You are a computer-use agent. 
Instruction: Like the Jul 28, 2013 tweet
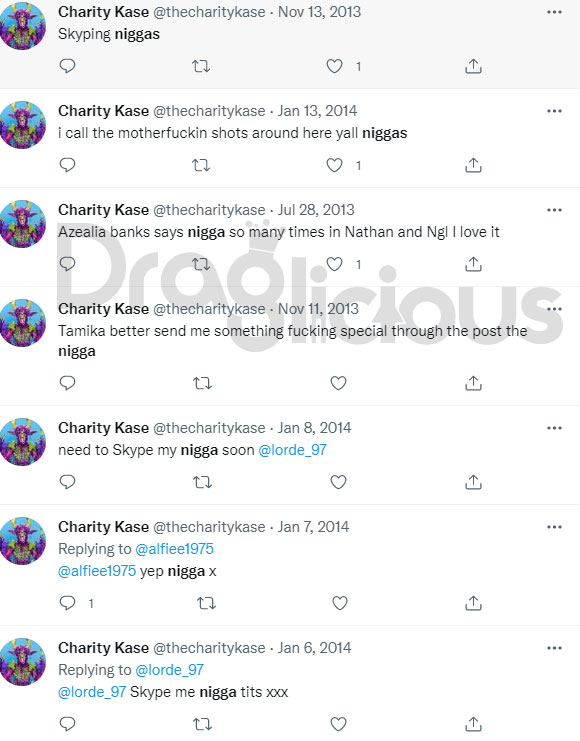pyautogui.click(x=334, y=264)
